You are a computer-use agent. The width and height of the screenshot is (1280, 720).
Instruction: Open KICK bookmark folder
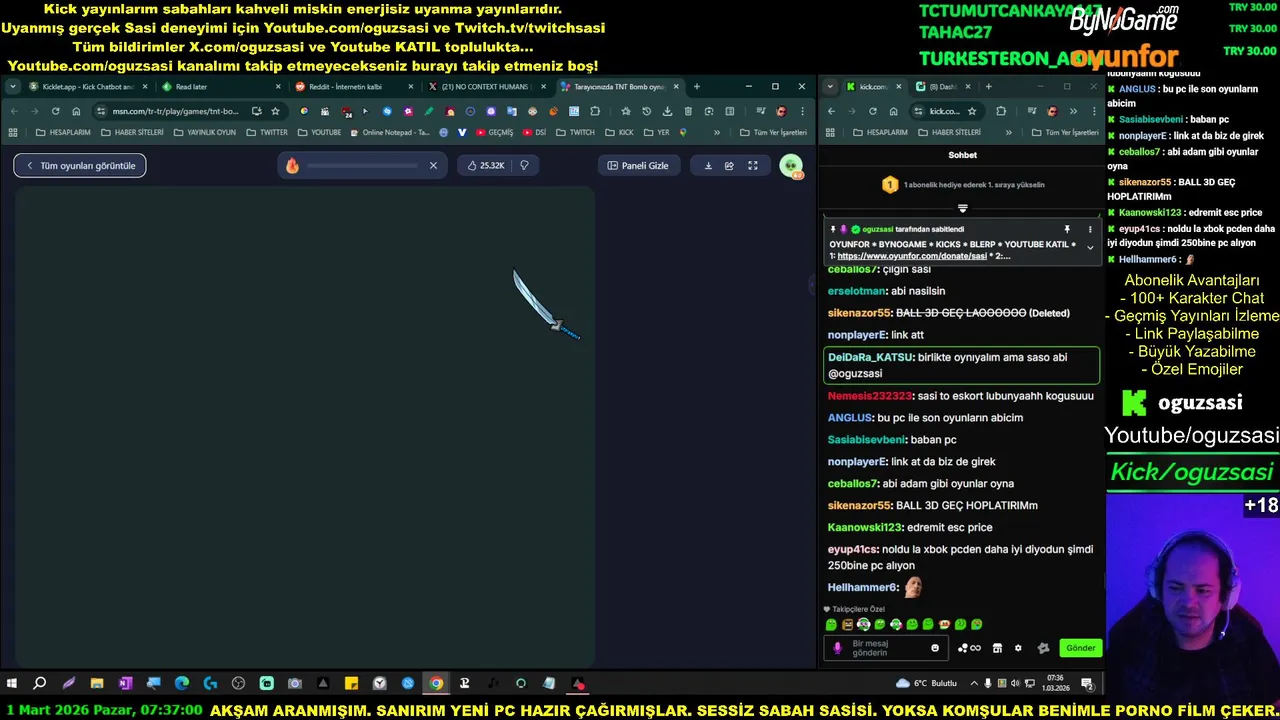(620, 132)
